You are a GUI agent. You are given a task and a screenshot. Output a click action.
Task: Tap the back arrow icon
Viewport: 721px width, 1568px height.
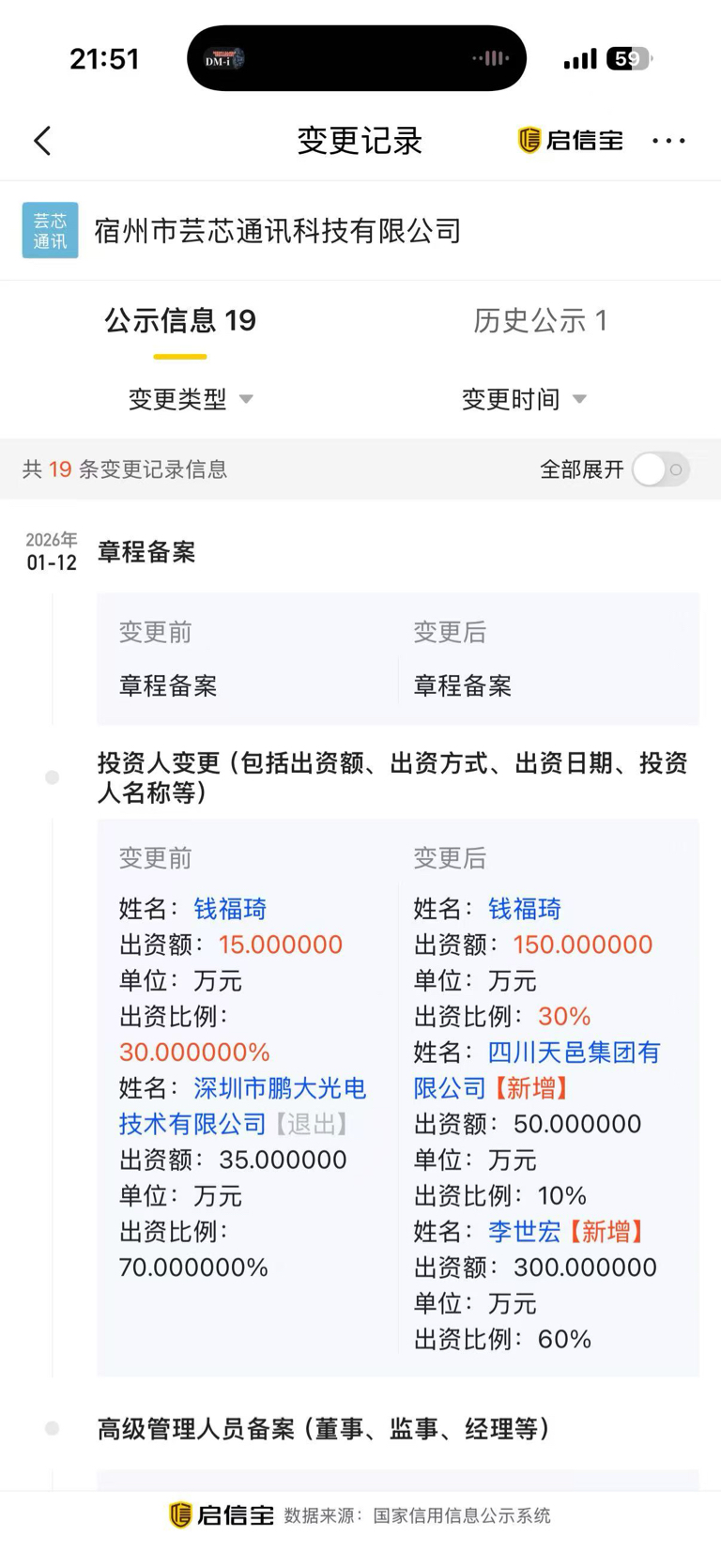tap(42, 141)
